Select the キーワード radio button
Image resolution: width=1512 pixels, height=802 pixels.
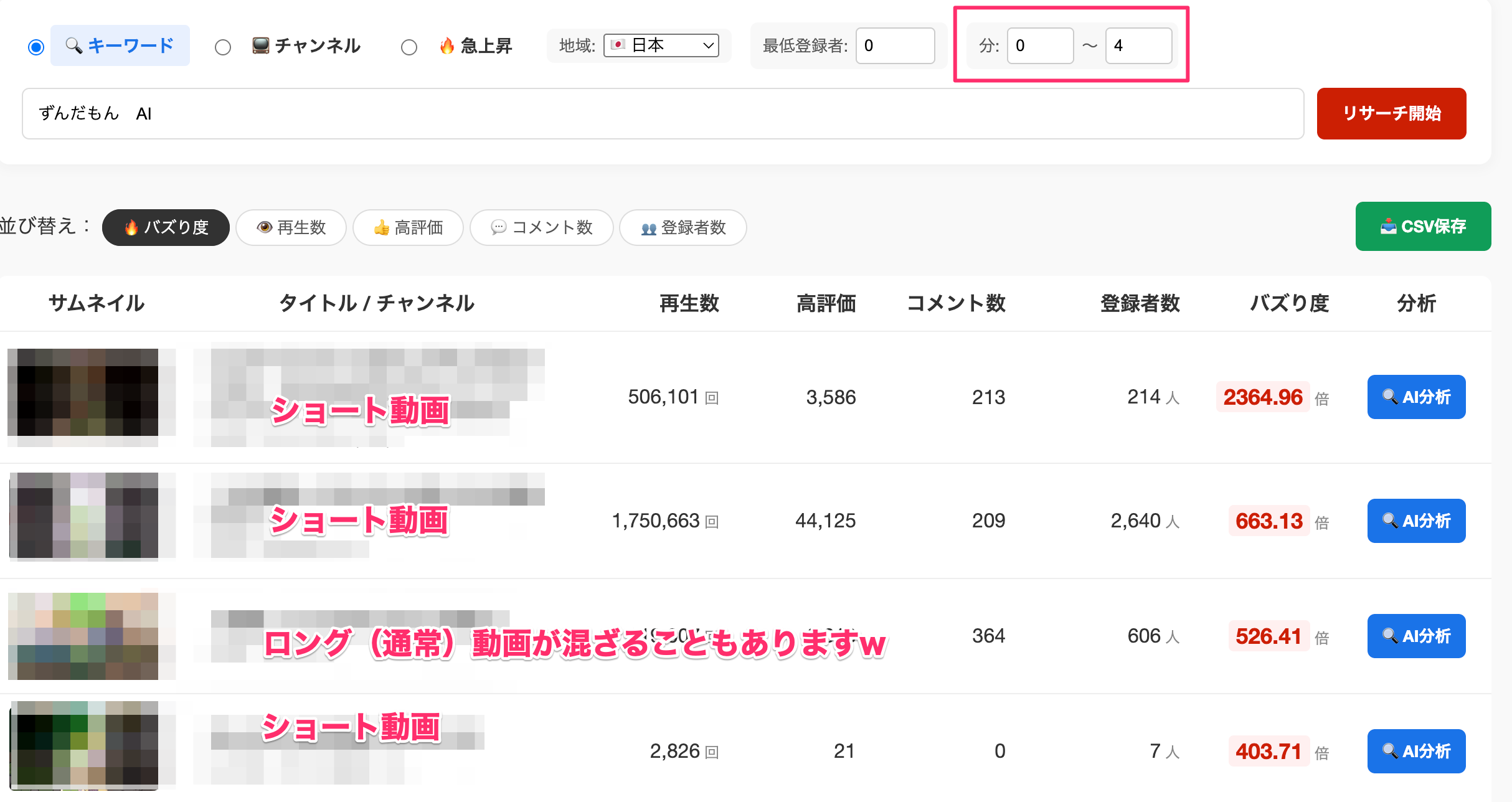click(x=36, y=47)
